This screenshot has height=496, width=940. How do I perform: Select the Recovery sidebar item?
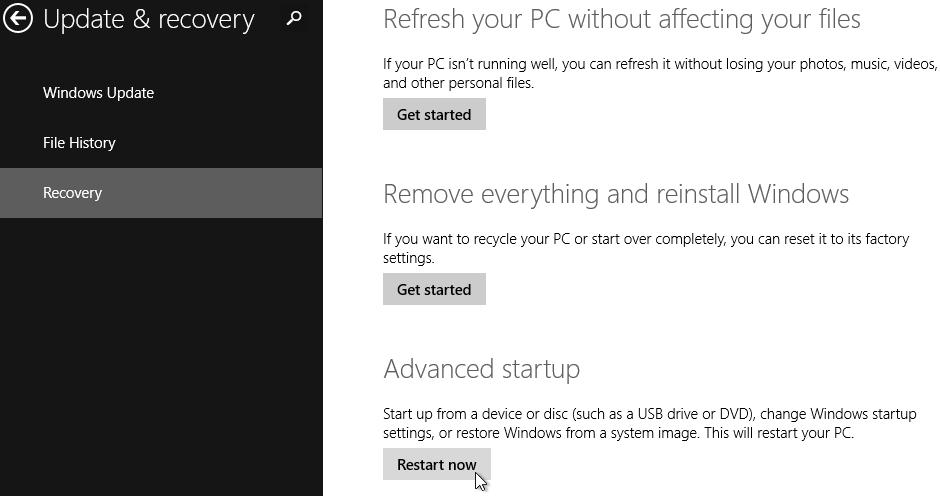pyautogui.click(x=72, y=193)
